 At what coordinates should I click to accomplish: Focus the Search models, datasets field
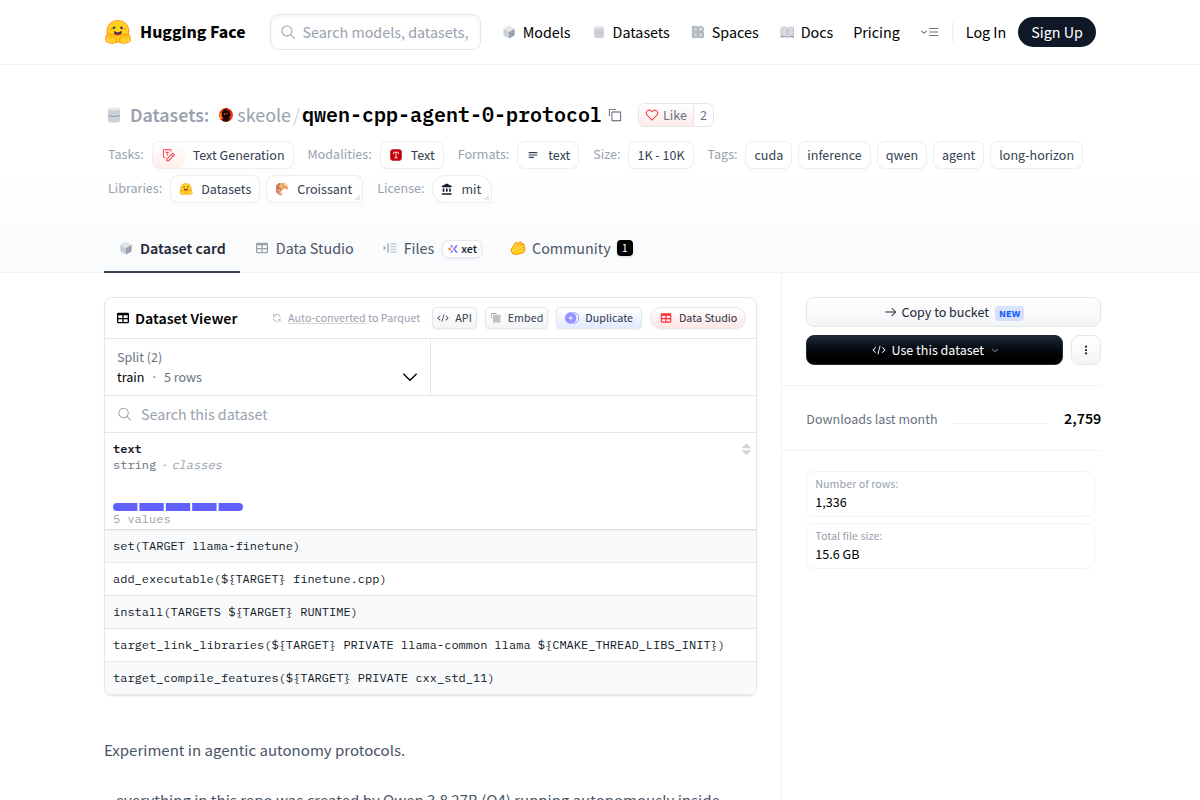[376, 32]
